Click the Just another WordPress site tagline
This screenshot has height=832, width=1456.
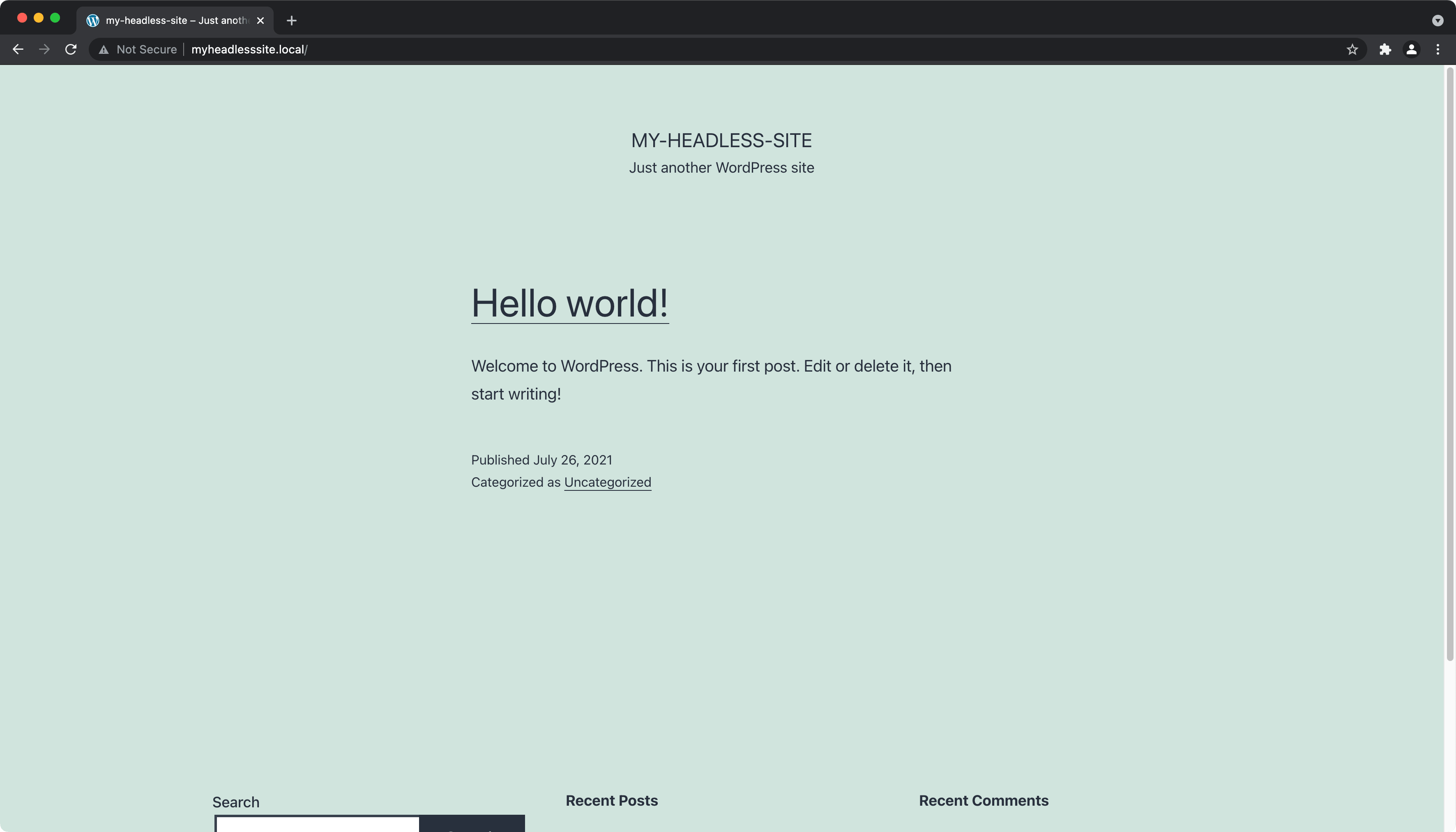click(721, 168)
